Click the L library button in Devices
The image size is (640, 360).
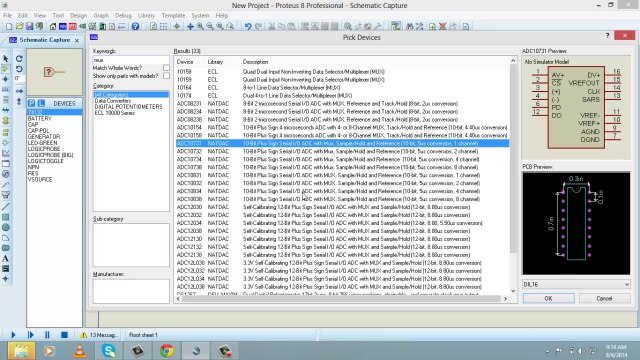41,103
